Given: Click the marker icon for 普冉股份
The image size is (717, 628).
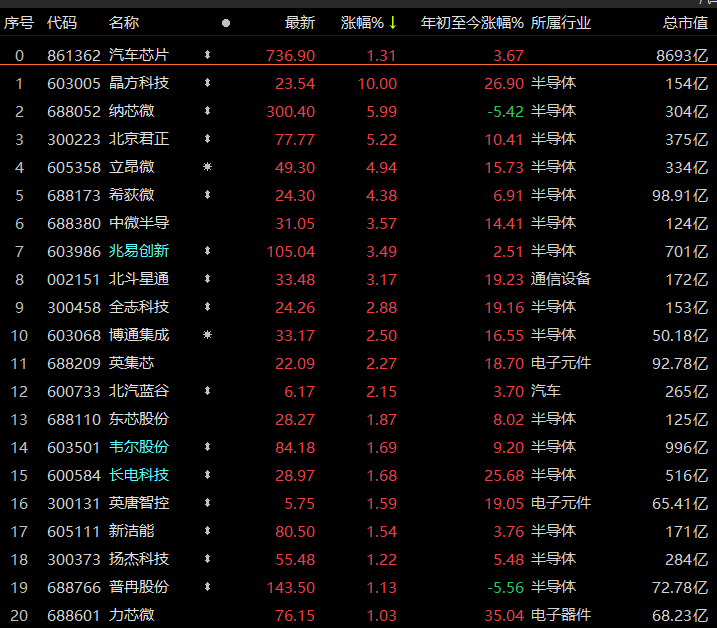Looking at the screenshot, I should (207, 586).
